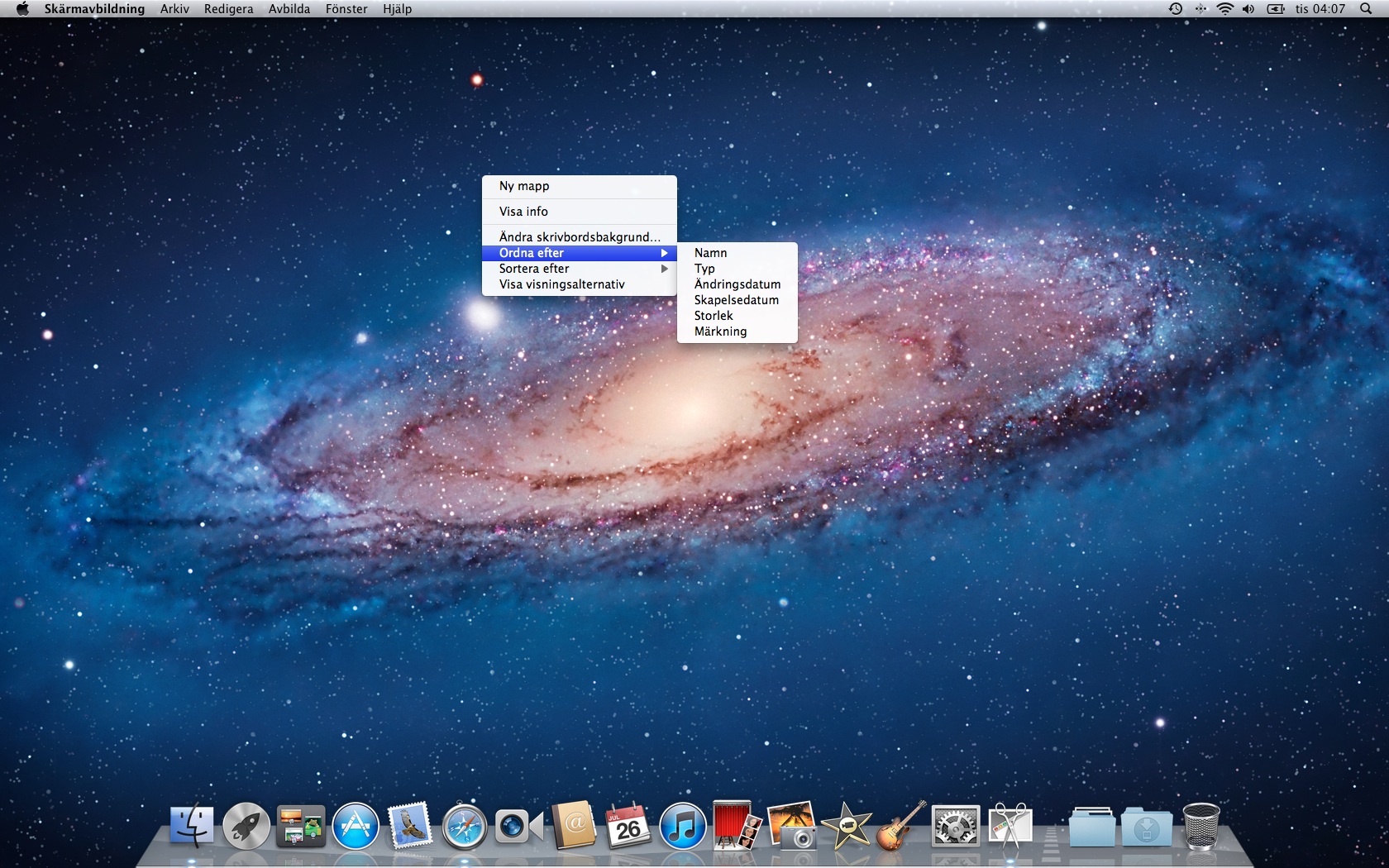
Task: Expand the Ordna efter submenu arrow
Action: [x=664, y=253]
